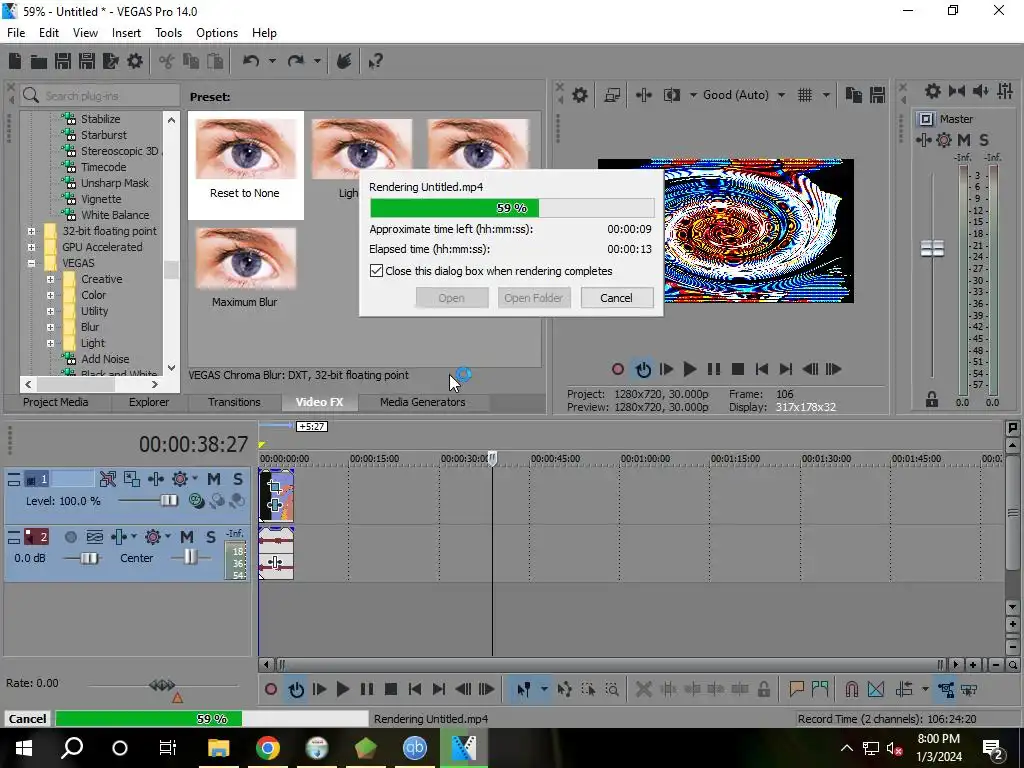
Task: Toggle Mute on video track 1
Action: click(x=214, y=479)
